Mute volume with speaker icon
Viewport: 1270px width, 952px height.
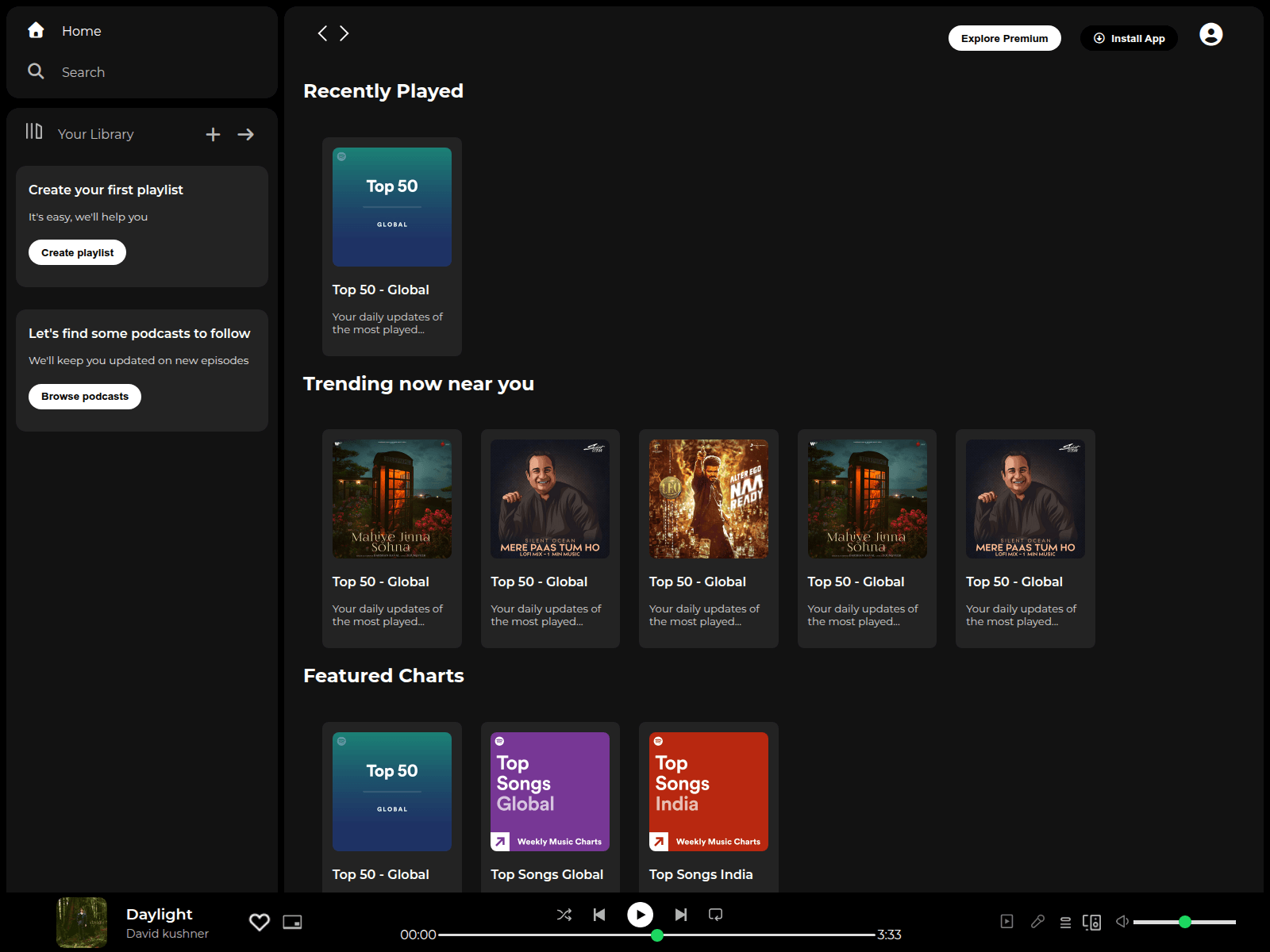pyautogui.click(x=1122, y=921)
